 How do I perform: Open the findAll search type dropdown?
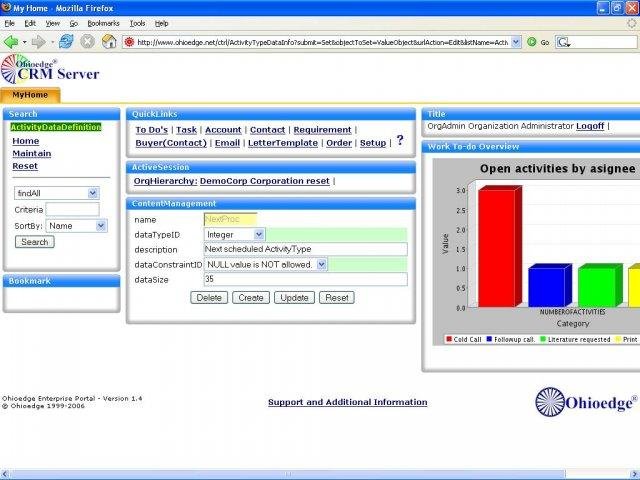(x=93, y=193)
